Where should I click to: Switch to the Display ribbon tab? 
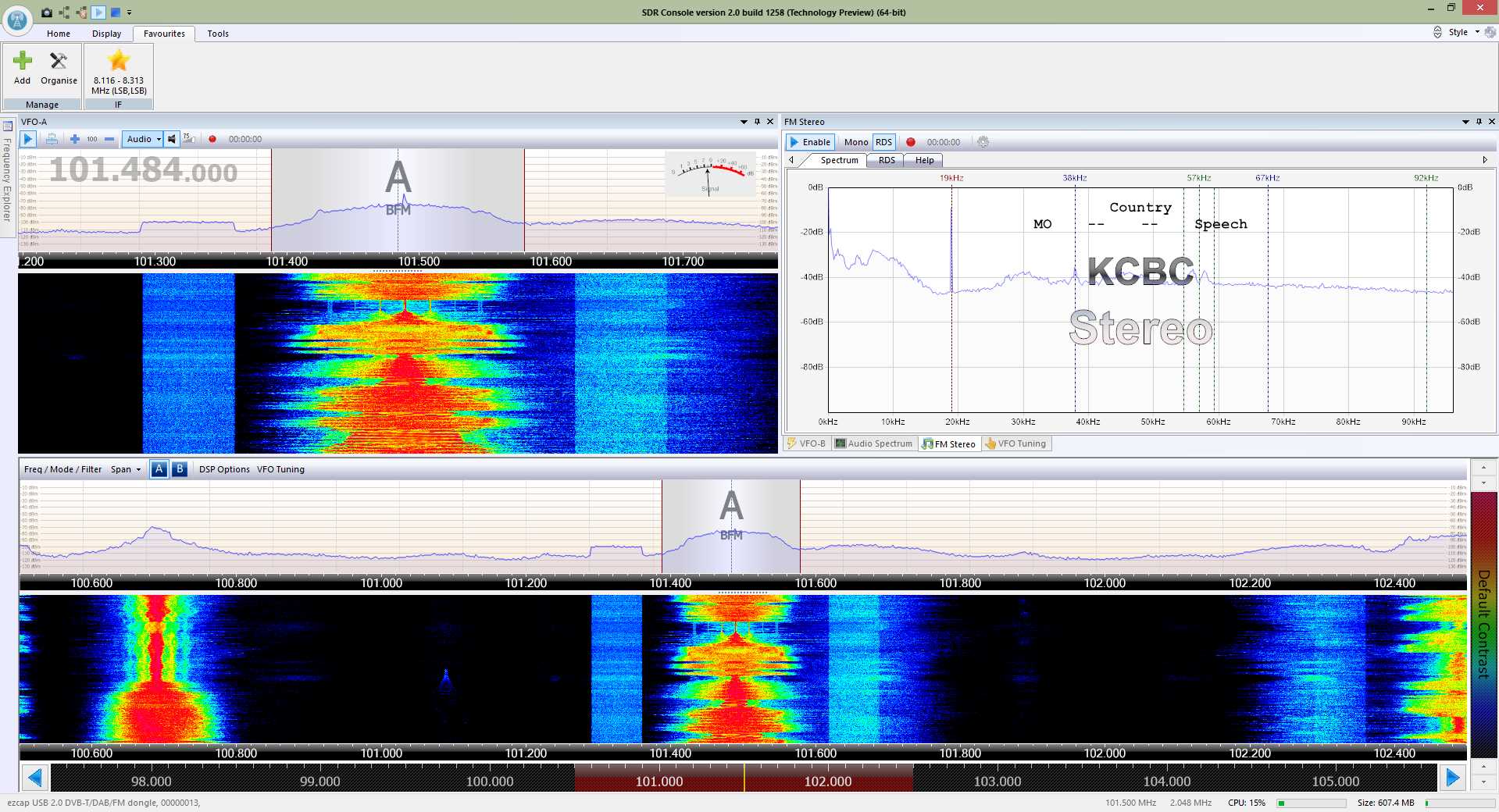106,34
